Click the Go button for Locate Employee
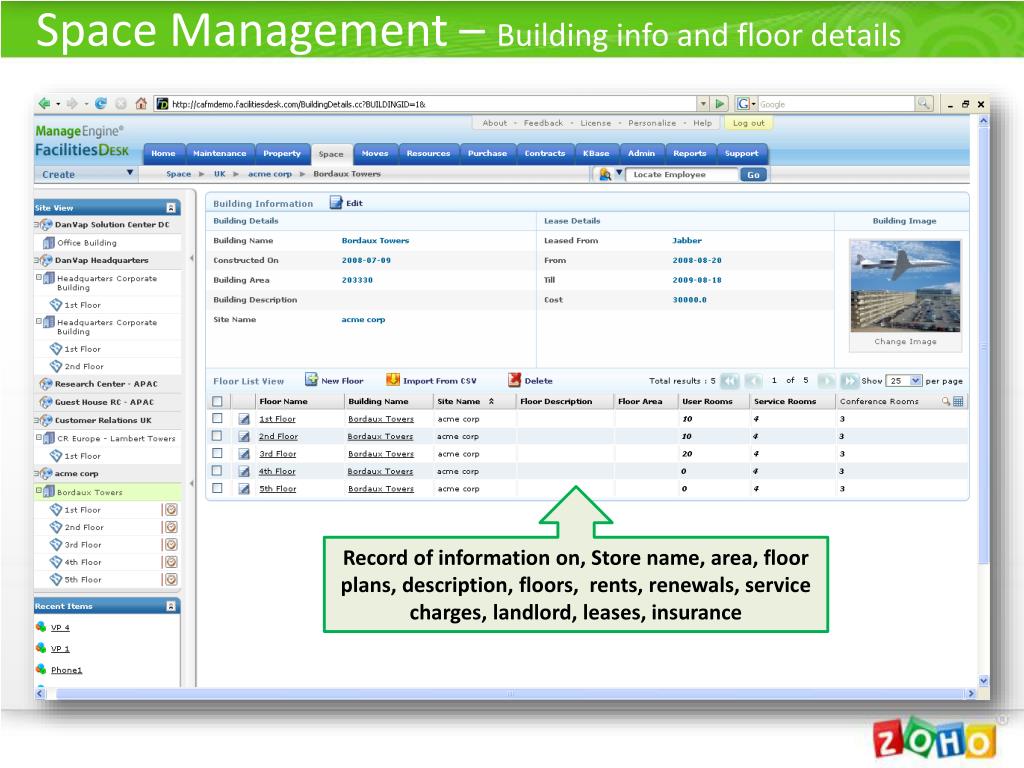This screenshot has height=768, width=1024. tap(753, 174)
